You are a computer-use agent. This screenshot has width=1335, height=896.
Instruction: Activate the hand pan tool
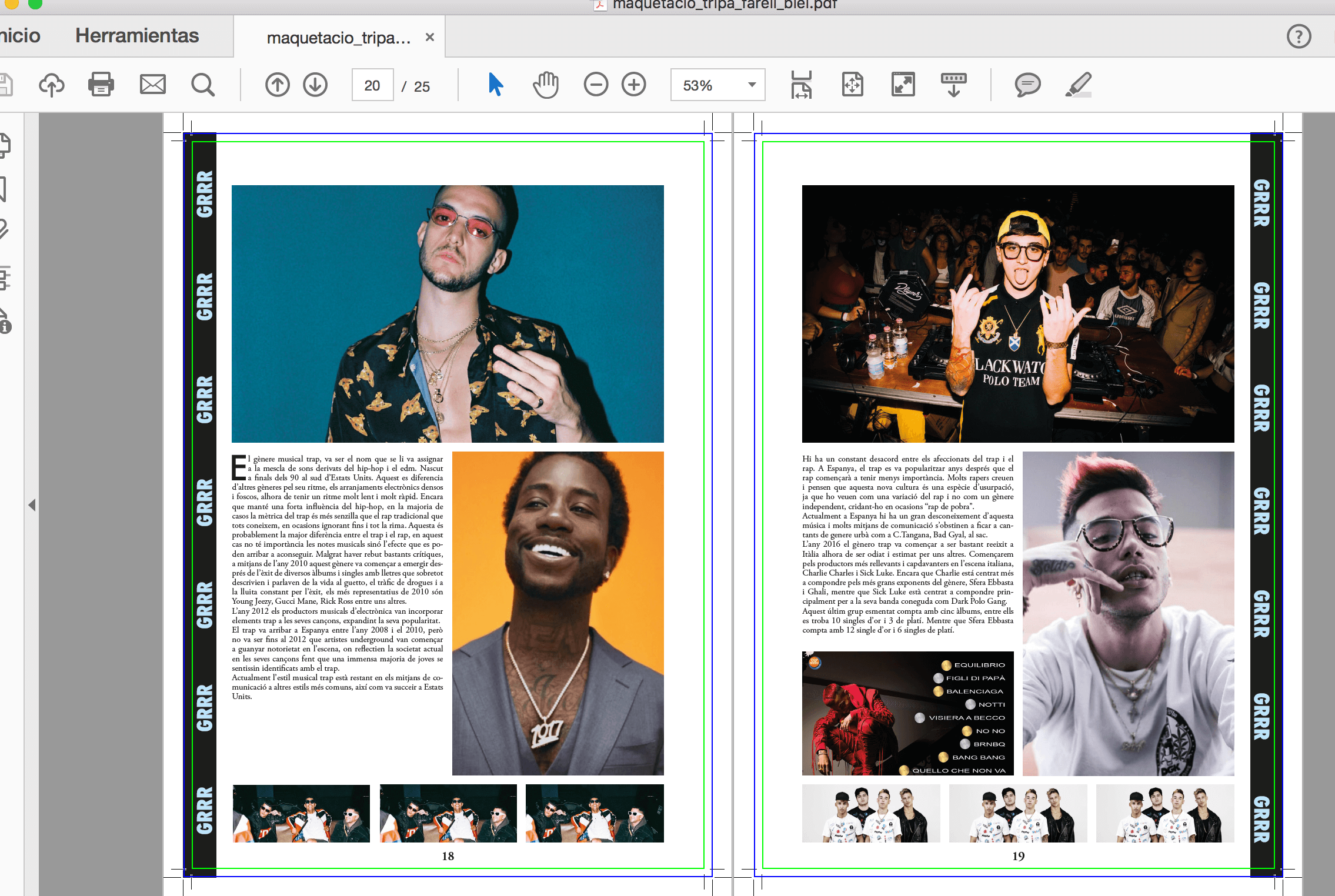coord(546,85)
